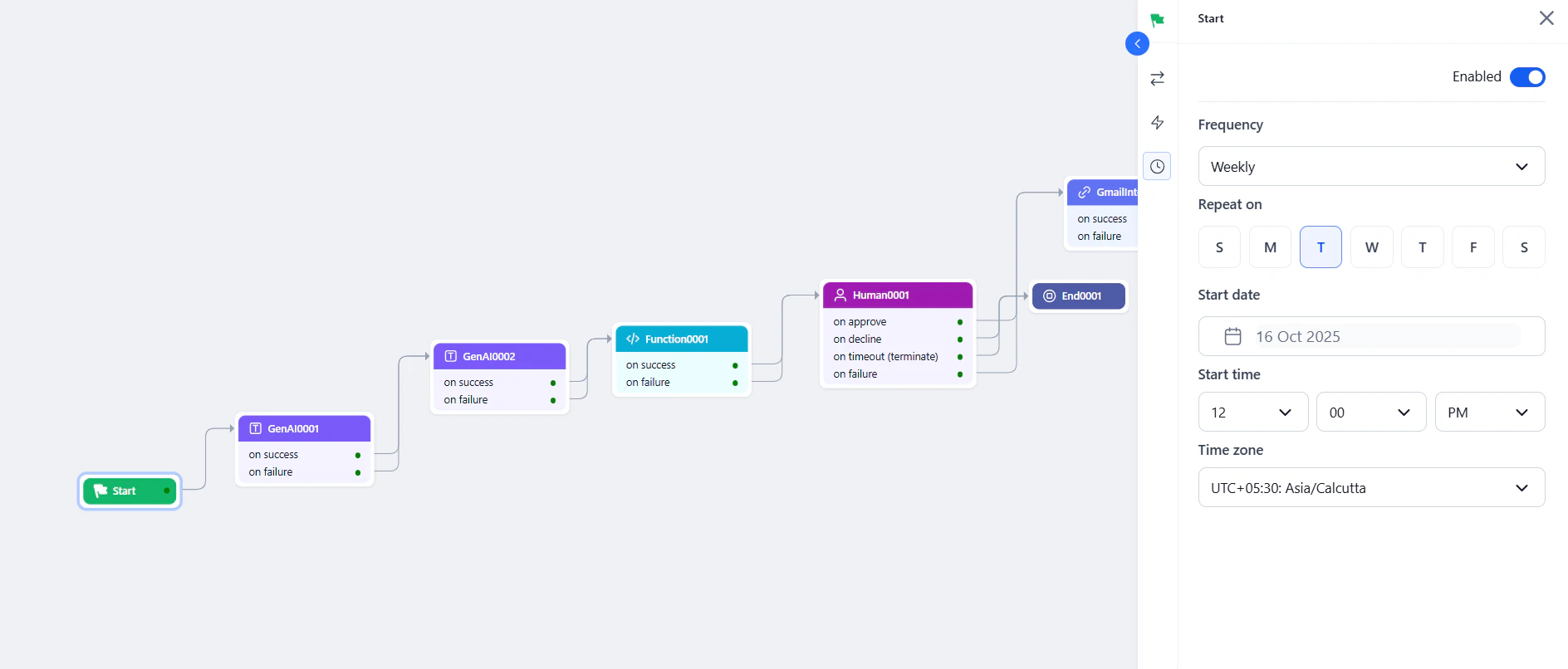Select Friday as a repeat day
1568x669 pixels.
point(1472,247)
